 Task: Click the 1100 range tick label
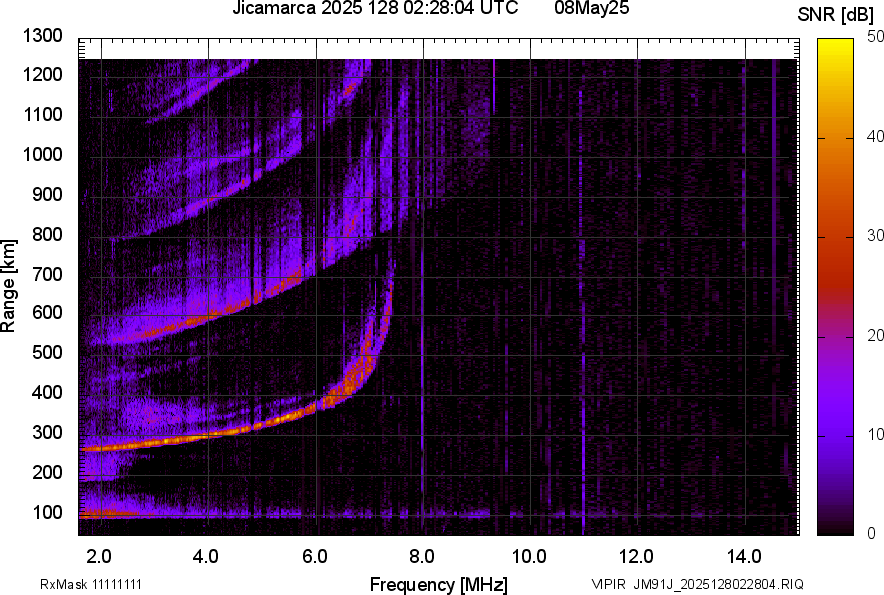pos(42,114)
